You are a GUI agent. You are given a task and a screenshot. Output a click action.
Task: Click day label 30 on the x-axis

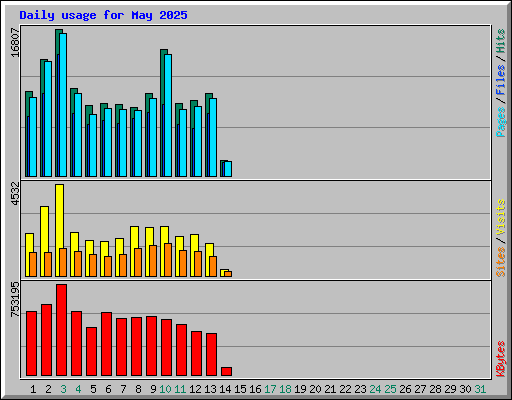coord(465,389)
